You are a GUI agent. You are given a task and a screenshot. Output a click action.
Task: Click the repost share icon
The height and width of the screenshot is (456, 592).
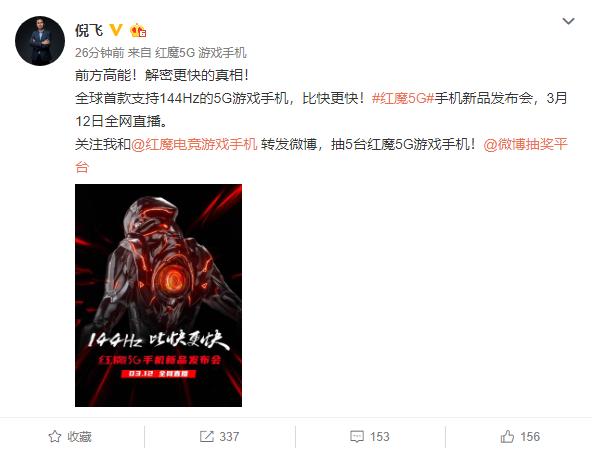click(x=207, y=437)
